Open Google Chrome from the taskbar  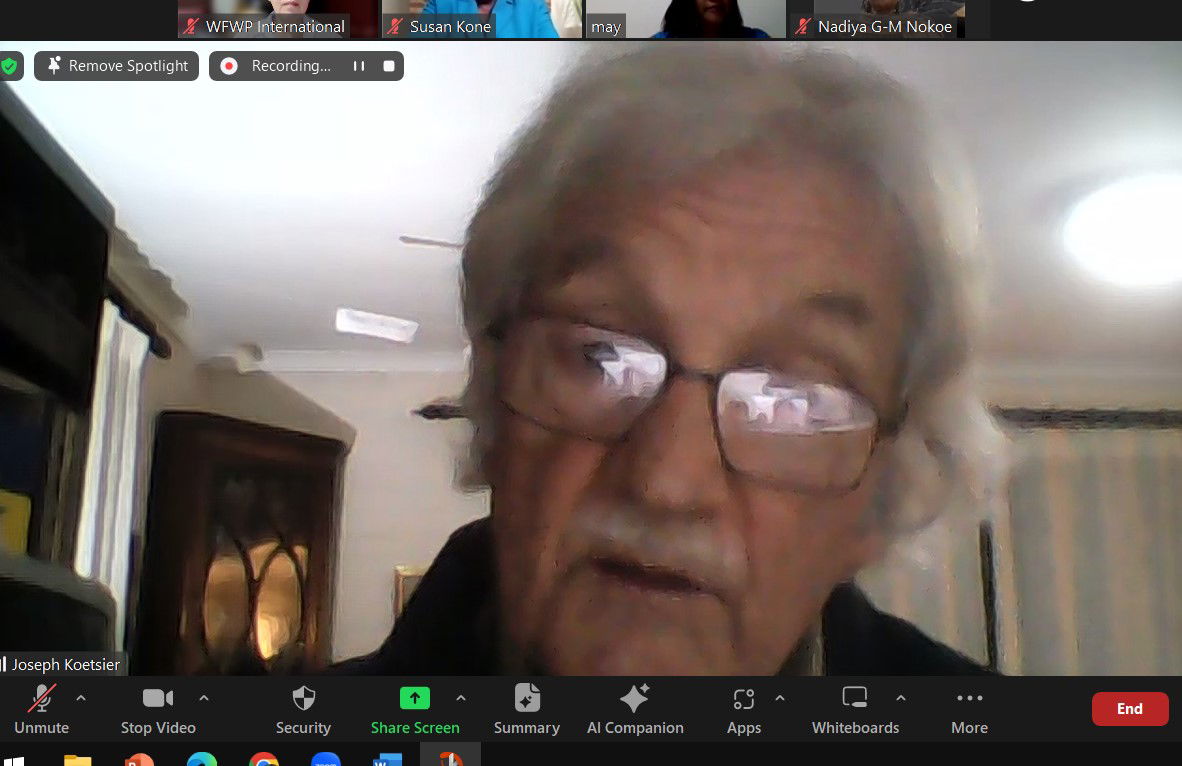(x=264, y=760)
